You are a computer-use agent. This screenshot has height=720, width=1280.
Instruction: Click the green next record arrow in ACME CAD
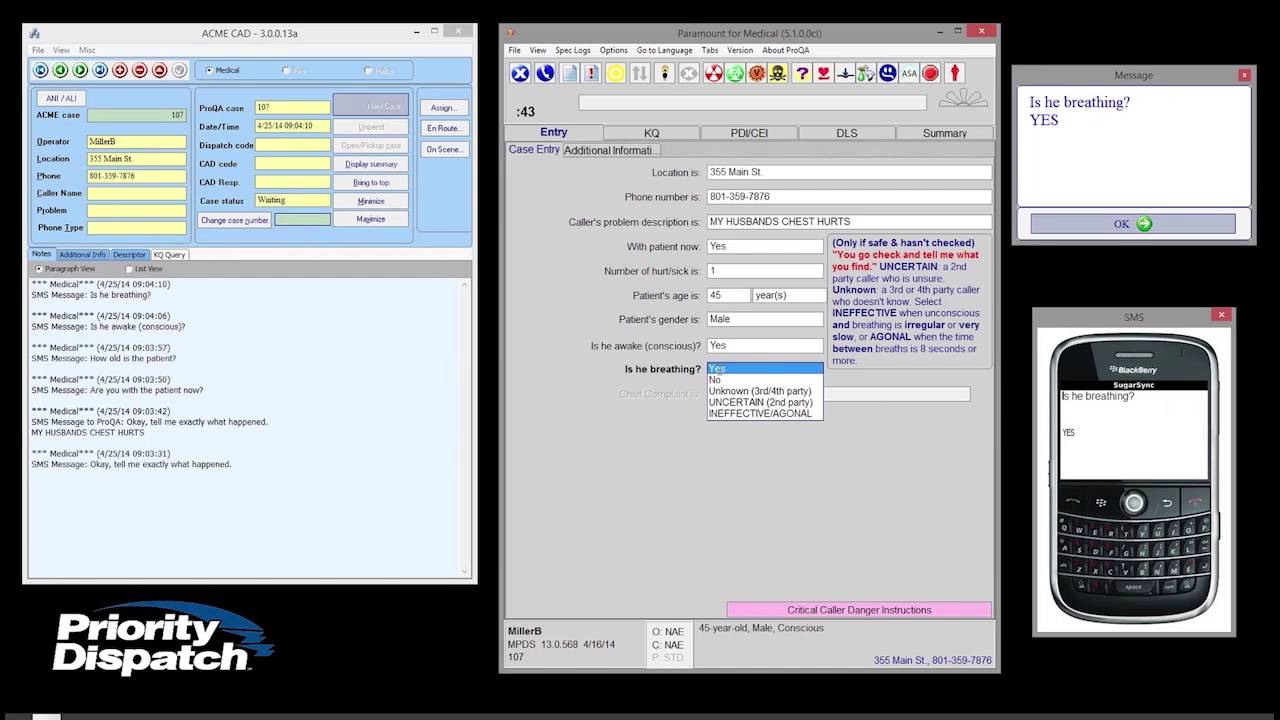point(80,70)
